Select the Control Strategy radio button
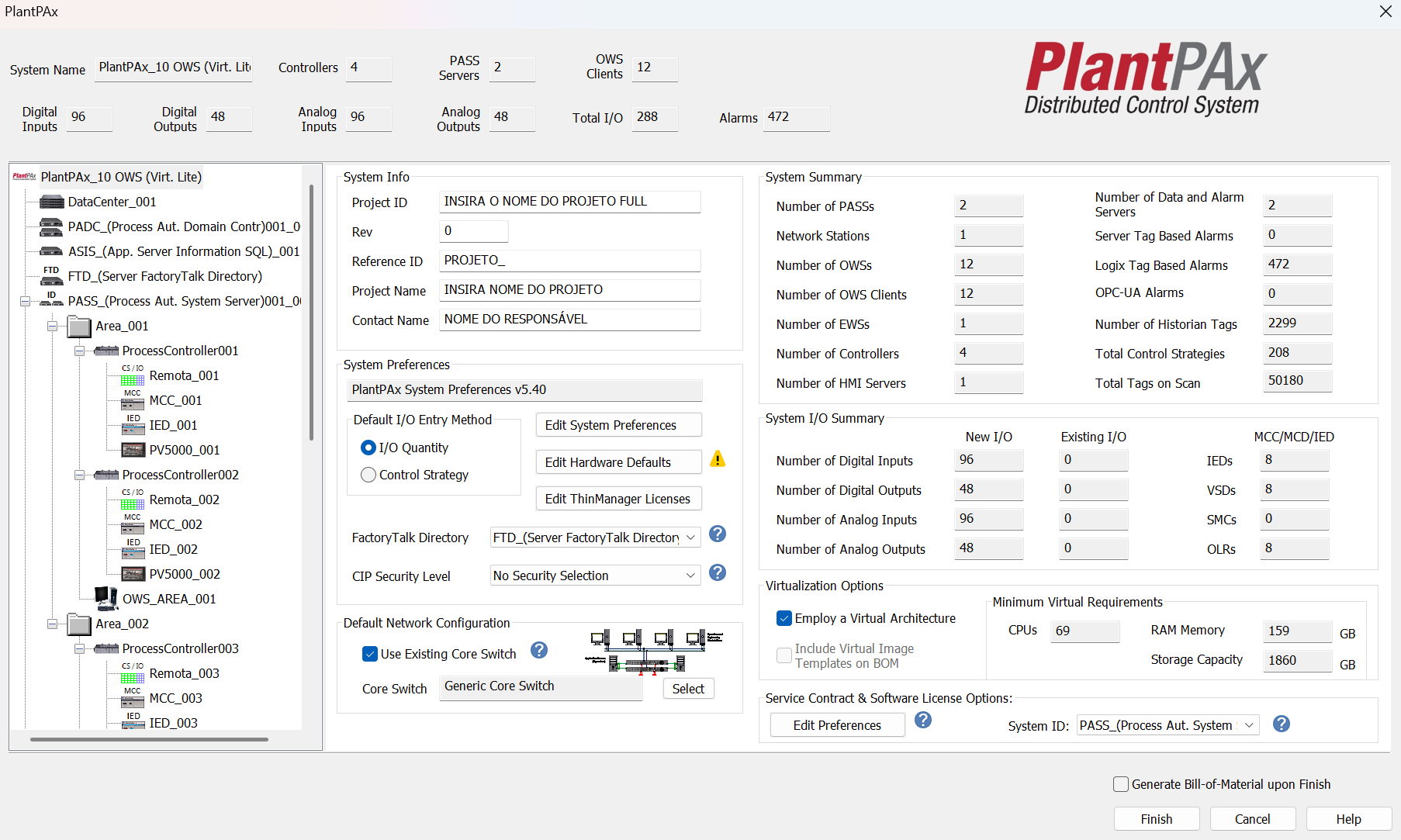The image size is (1401, 840). (368, 475)
